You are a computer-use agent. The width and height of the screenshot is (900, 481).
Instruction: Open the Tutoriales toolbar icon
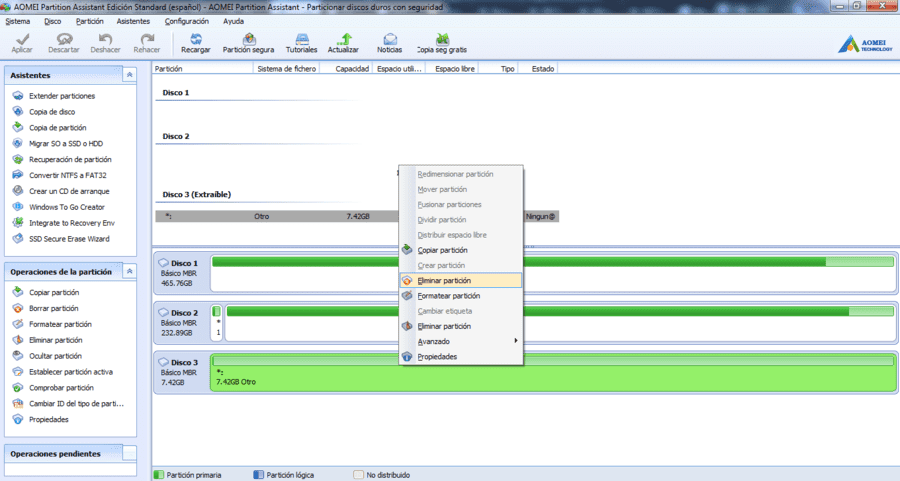click(301, 43)
